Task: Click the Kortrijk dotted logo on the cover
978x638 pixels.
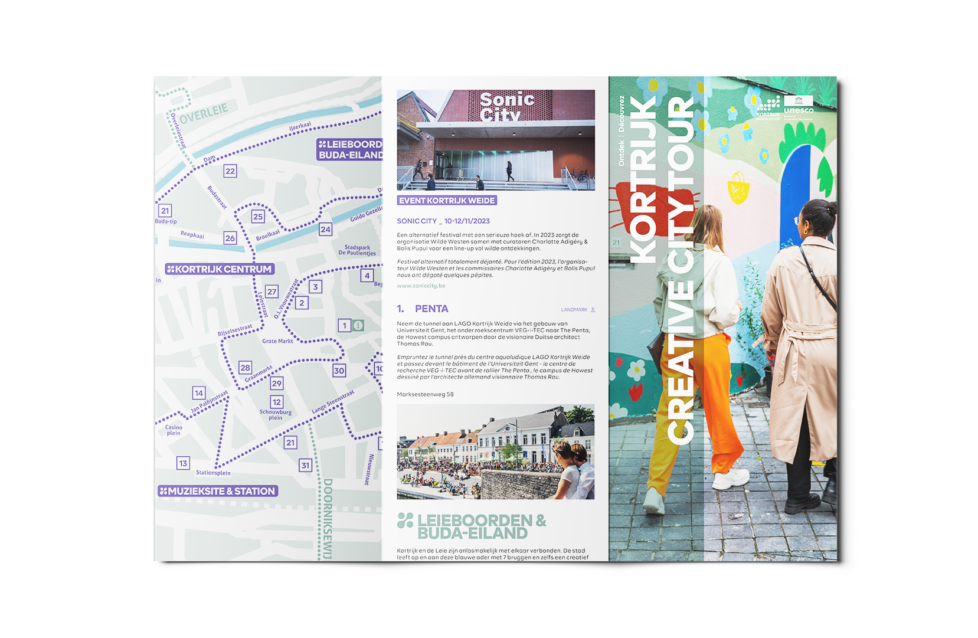Action: [x=769, y=107]
